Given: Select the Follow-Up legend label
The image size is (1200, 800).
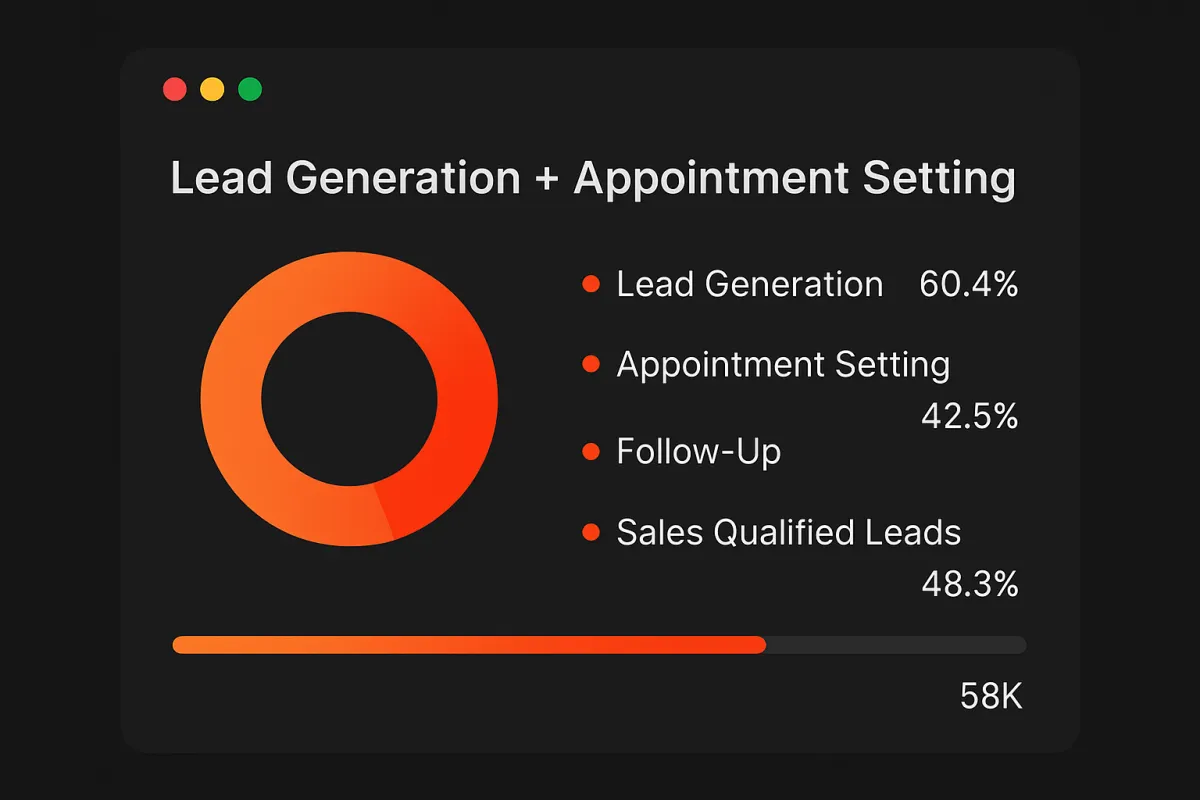Looking at the screenshot, I should click(698, 452).
